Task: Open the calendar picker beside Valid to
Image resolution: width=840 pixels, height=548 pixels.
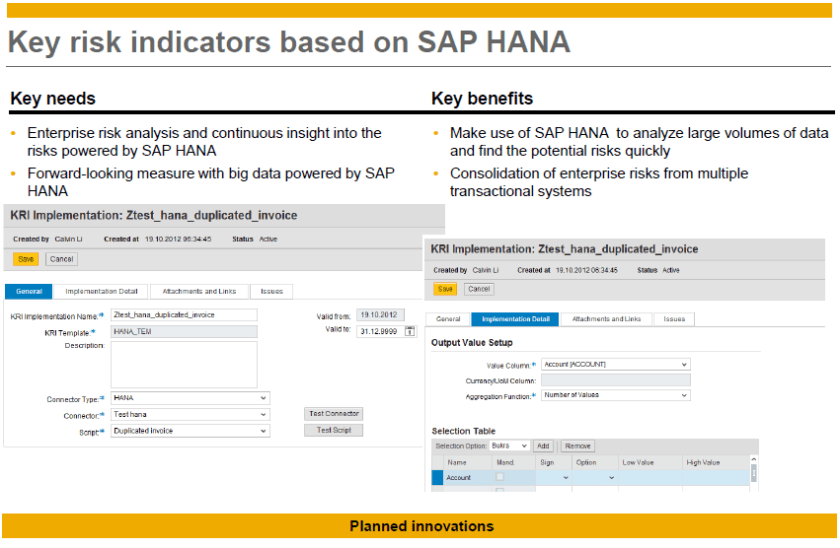Action: click(410, 332)
